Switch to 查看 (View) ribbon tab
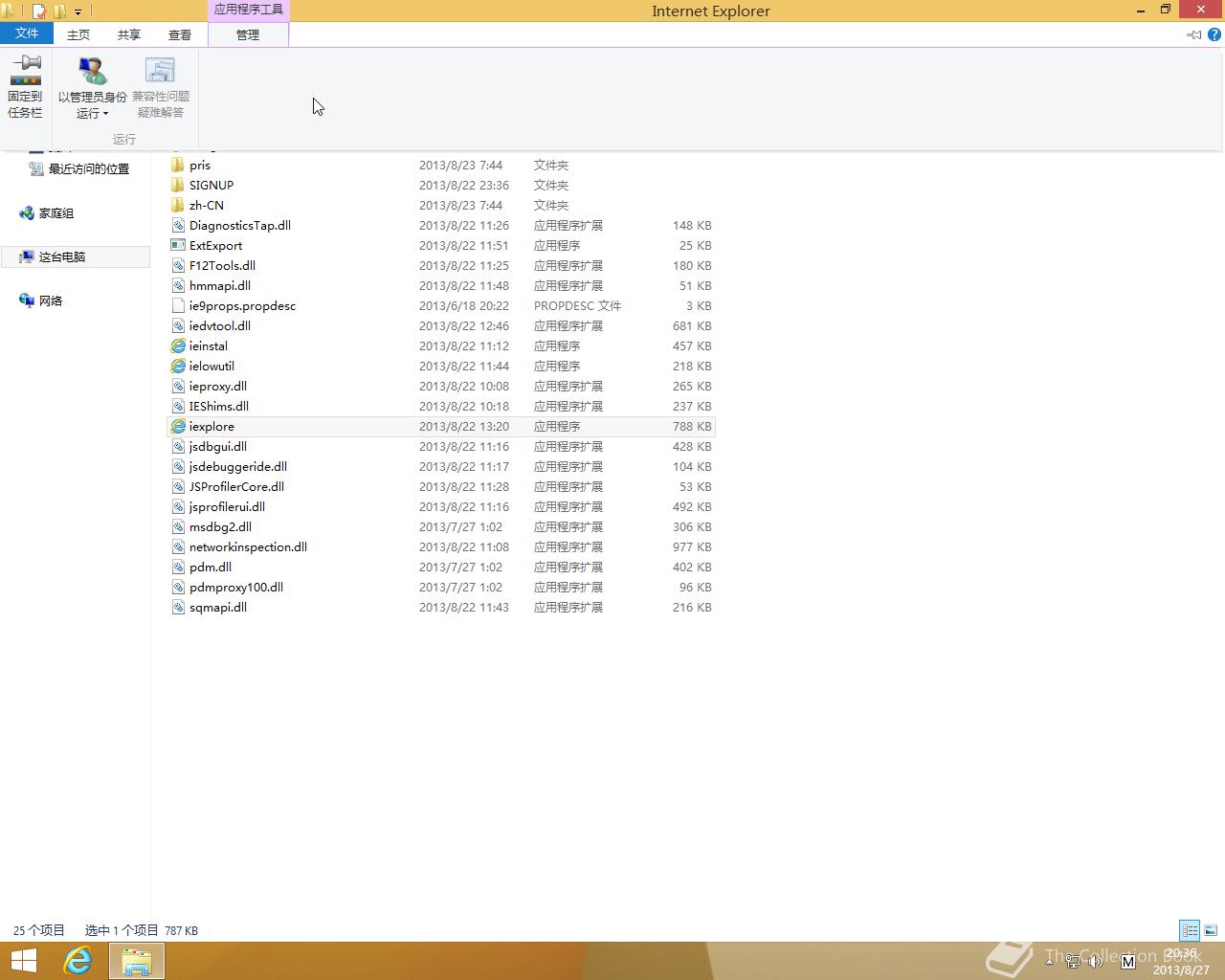Screen dimensions: 1225x980 tap(180, 34)
